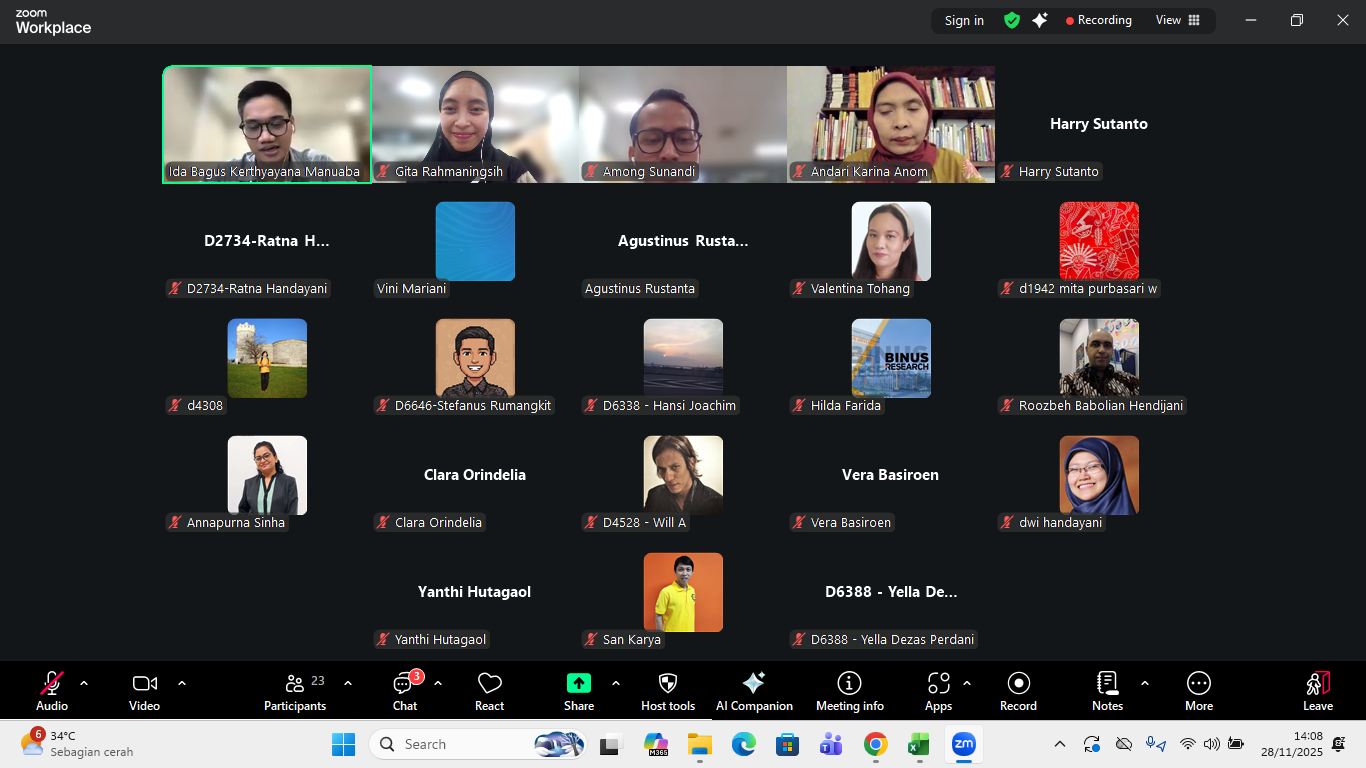The width and height of the screenshot is (1366, 768).
Task: Open Host tools shield icon
Action: pyautogui.click(x=668, y=691)
